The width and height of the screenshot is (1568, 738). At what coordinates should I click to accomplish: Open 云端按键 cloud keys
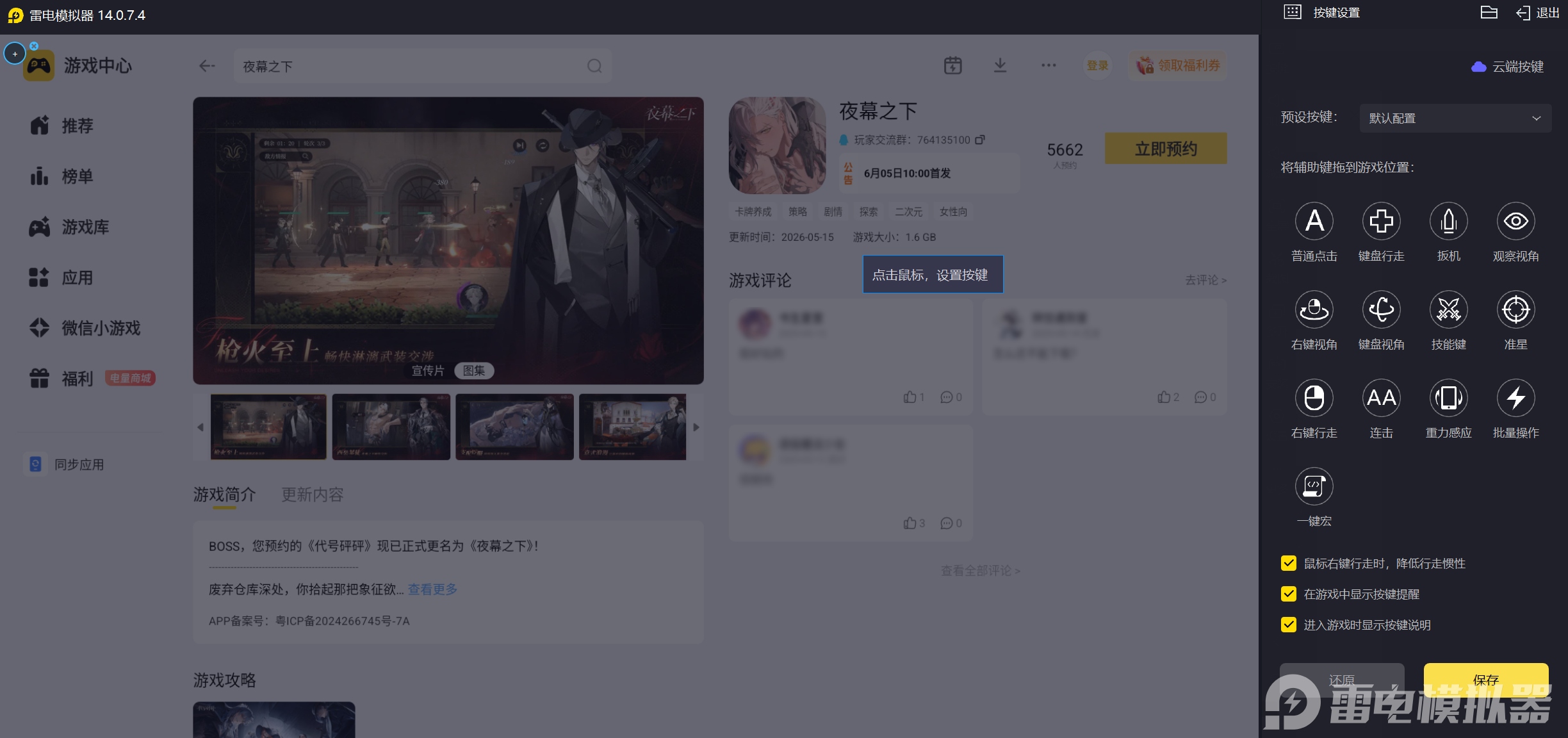pos(1507,67)
